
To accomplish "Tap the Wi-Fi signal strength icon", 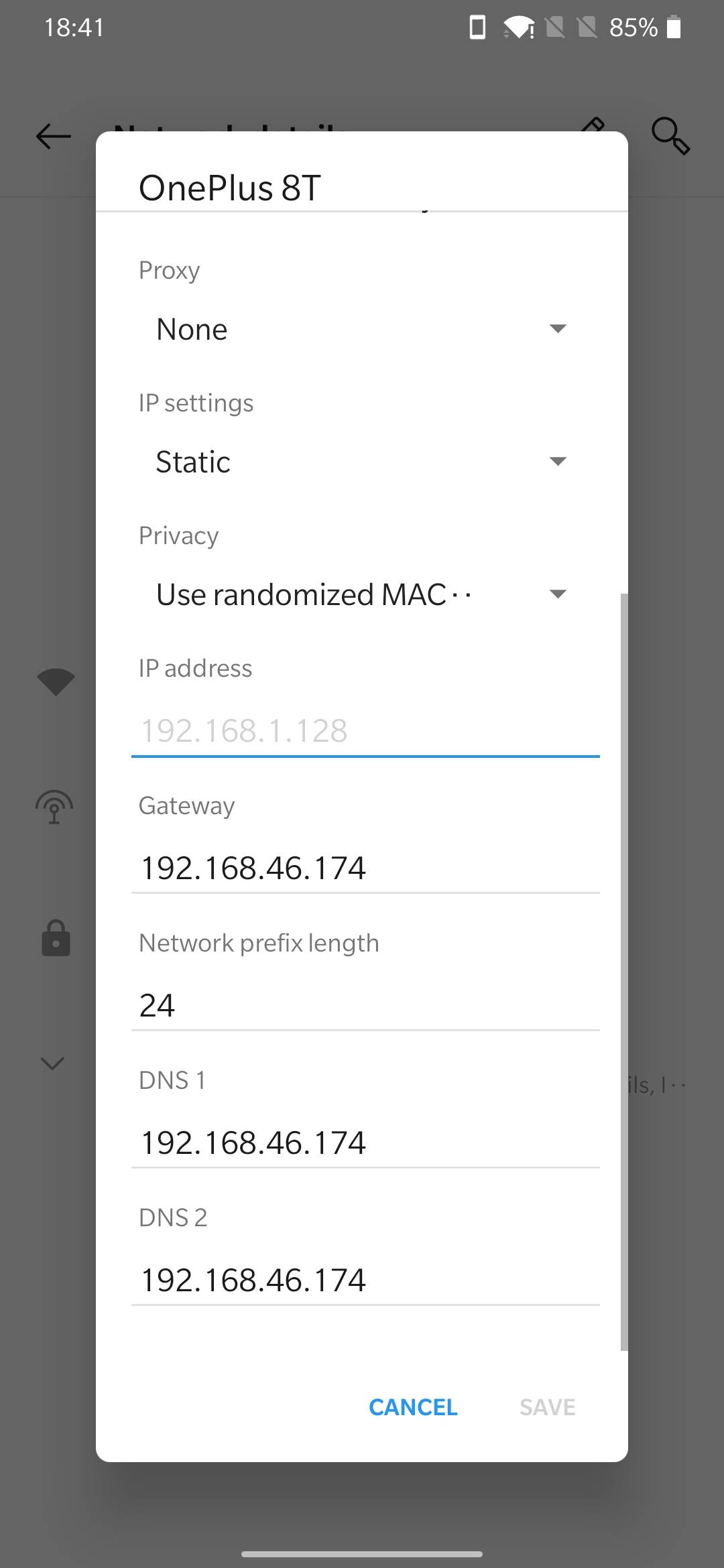I will click(x=56, y=682).
